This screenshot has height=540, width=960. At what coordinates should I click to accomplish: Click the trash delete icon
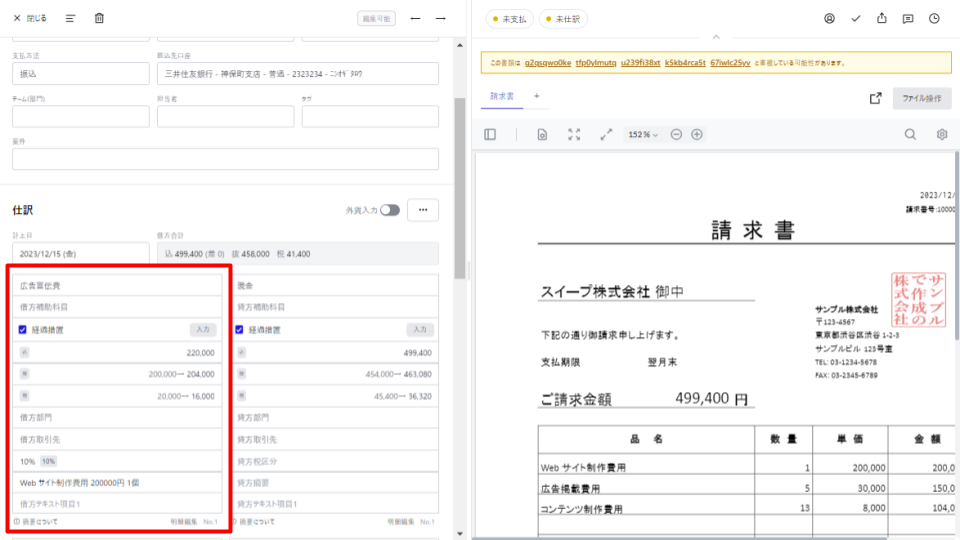click(99, 18)
